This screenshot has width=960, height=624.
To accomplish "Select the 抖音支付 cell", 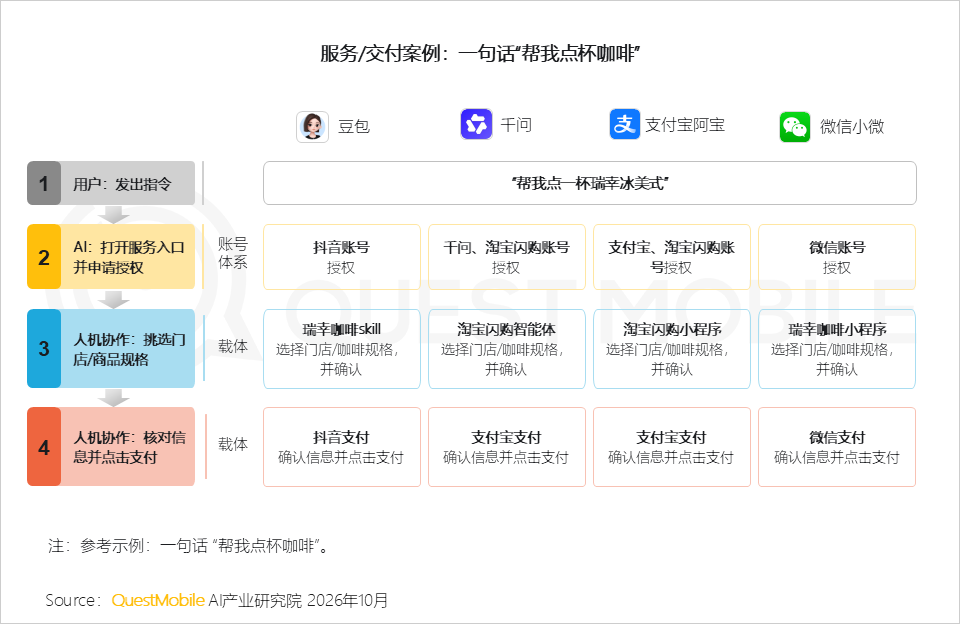I will click(342, 447).
